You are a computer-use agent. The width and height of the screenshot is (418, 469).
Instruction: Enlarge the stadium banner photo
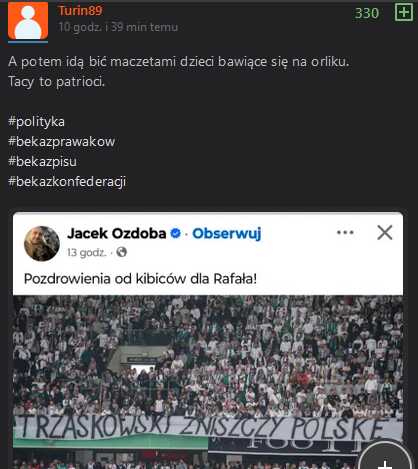coord(208,382)
